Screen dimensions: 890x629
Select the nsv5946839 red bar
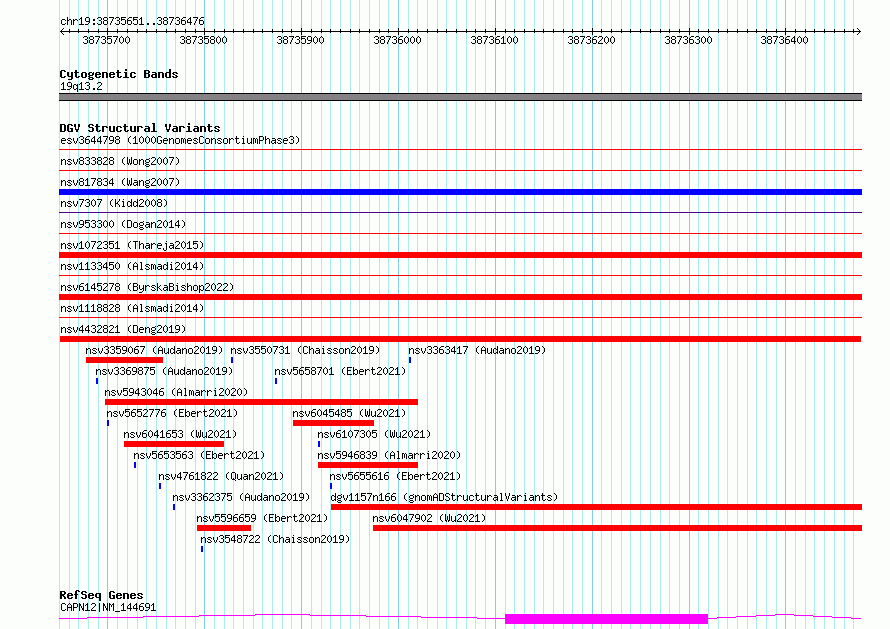[368, 465]
